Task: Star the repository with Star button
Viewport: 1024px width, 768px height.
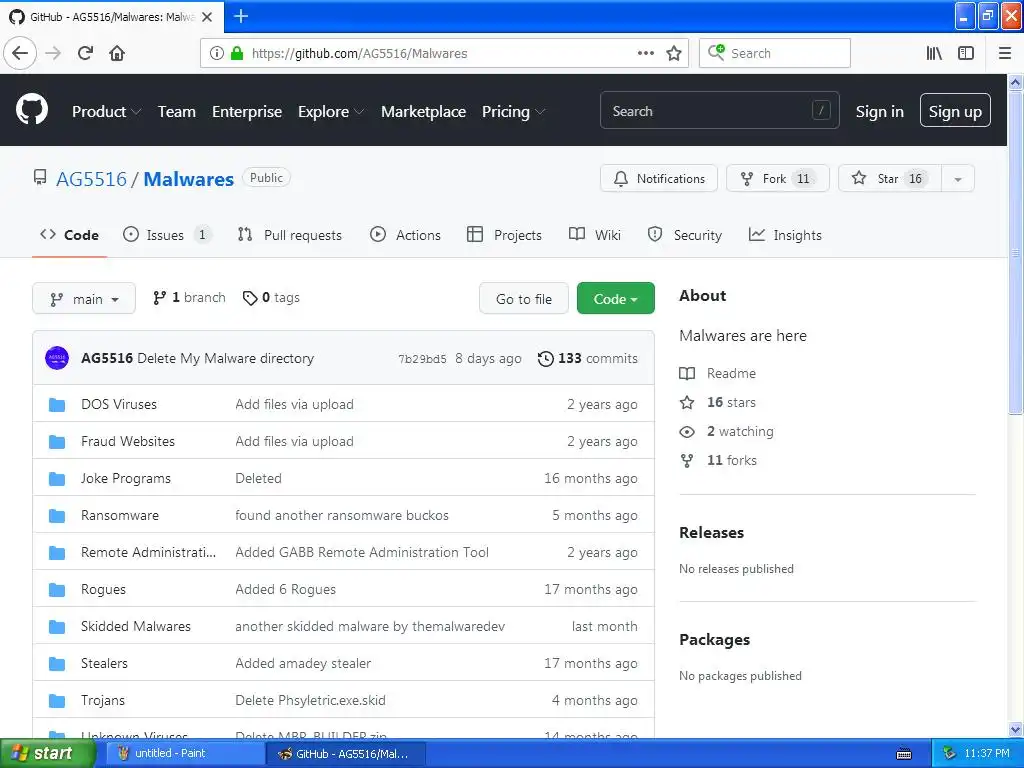Action: [889, 179]
